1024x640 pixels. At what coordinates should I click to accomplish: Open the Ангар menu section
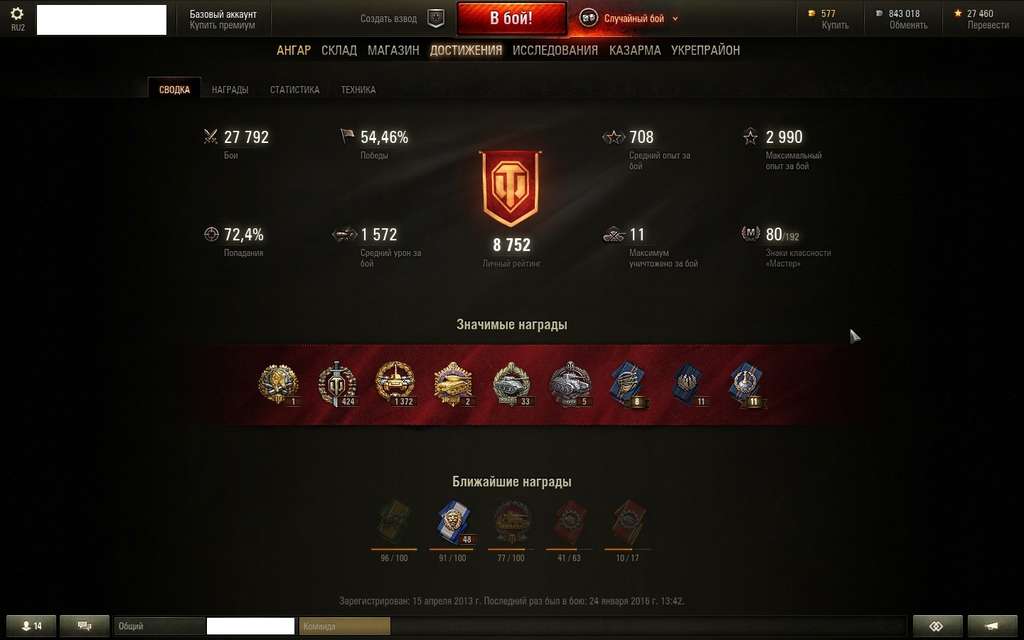[x=293, y=50]
